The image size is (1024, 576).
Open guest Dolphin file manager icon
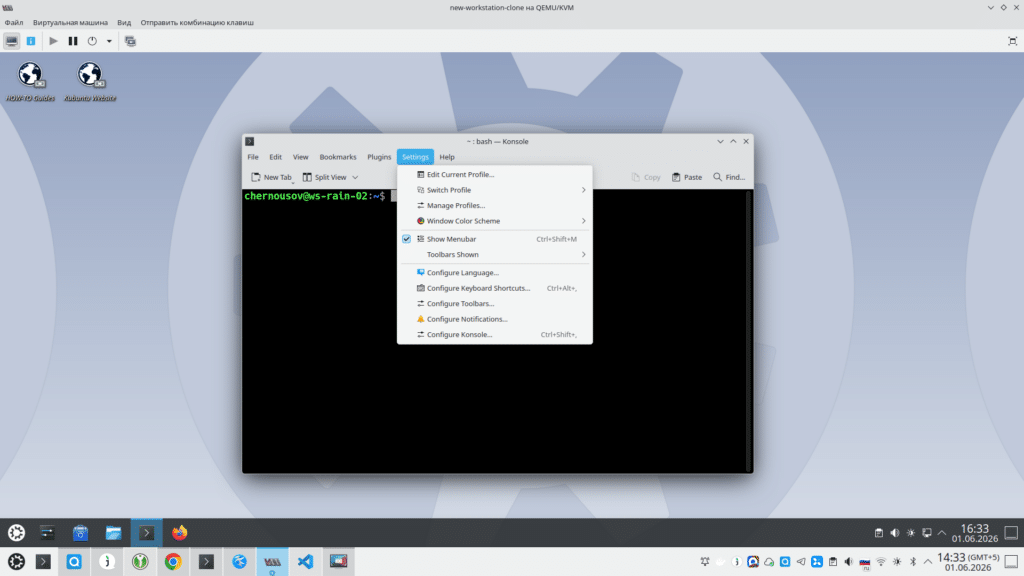point(114,533)
